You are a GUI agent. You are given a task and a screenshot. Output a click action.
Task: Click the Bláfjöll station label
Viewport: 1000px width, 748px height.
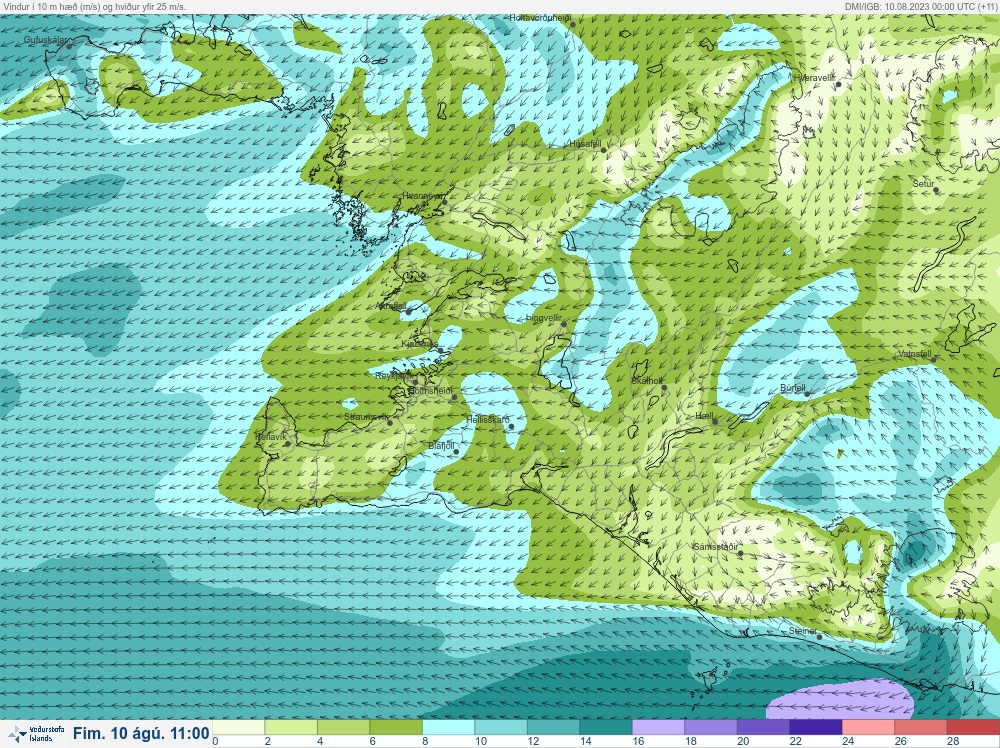click(441, 446)
